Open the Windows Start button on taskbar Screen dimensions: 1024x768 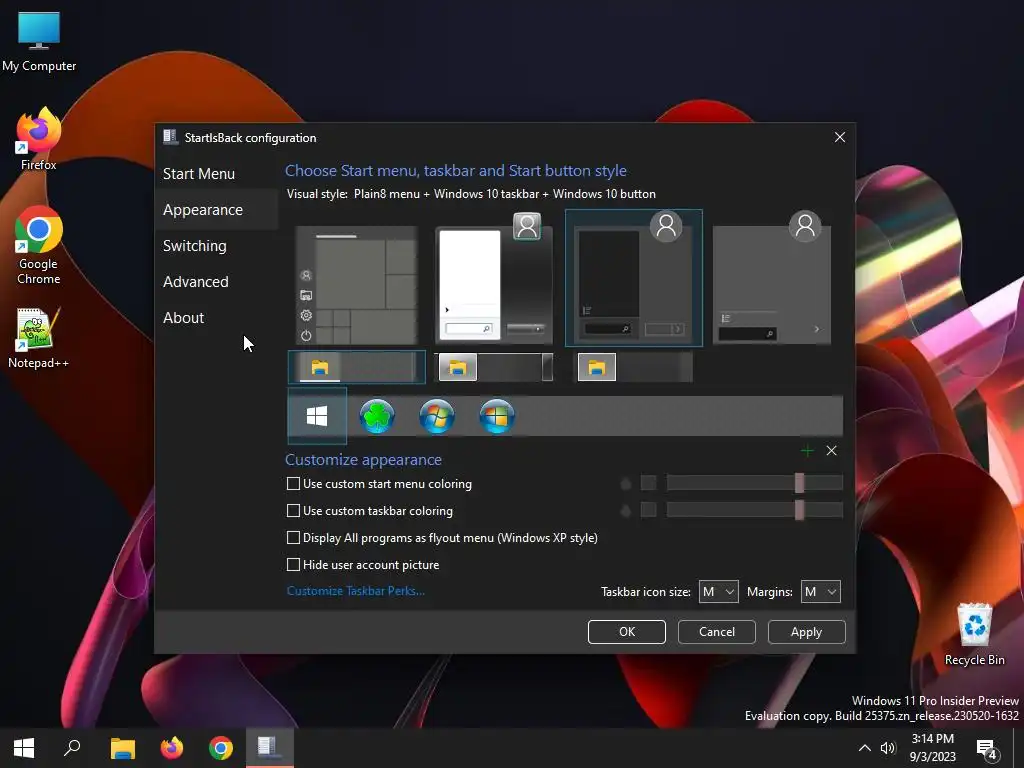[x=24, y=748]
